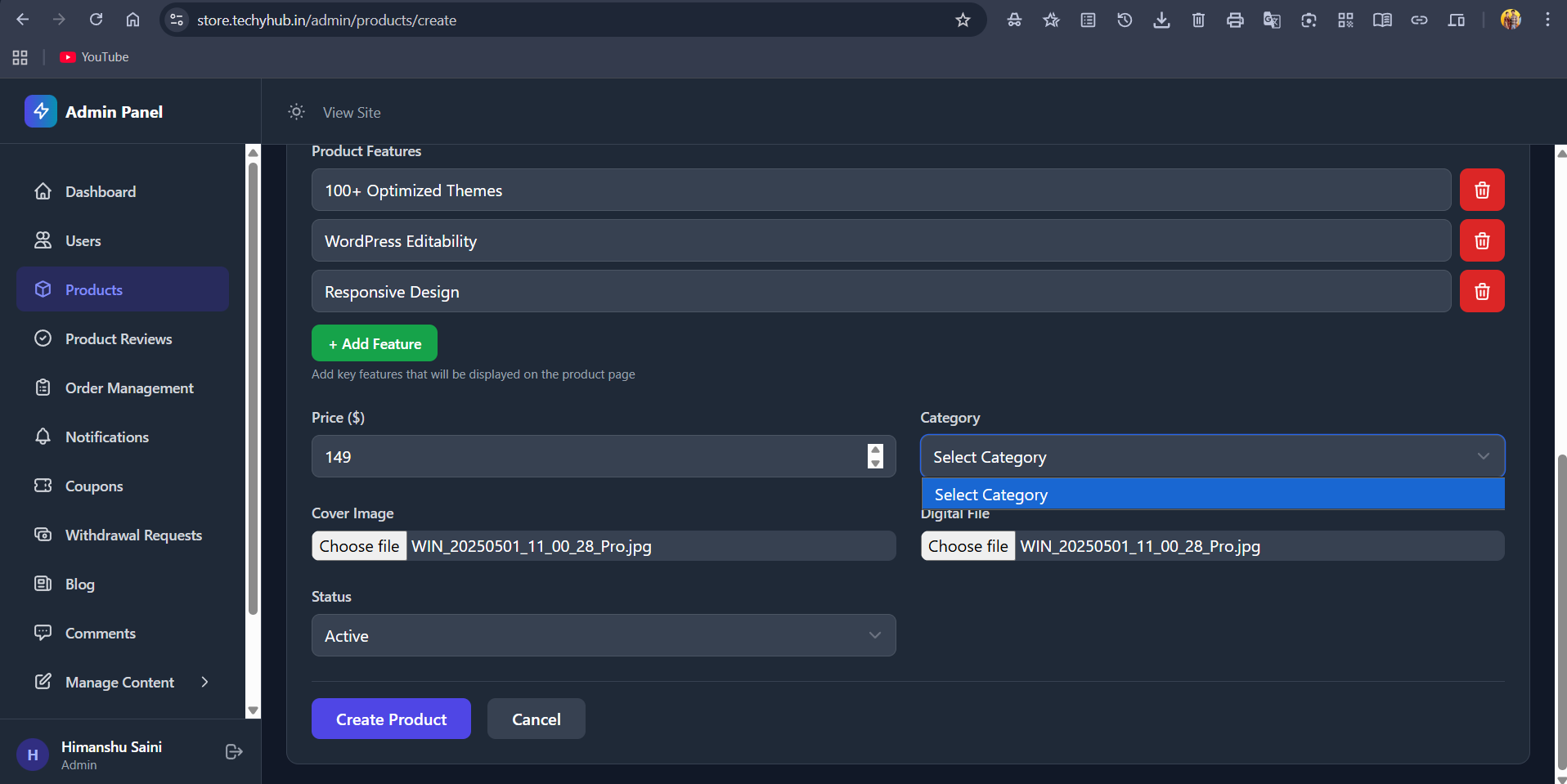Open the browser history icon
Screen dimensions: 1567x784
coord(1125,20)
